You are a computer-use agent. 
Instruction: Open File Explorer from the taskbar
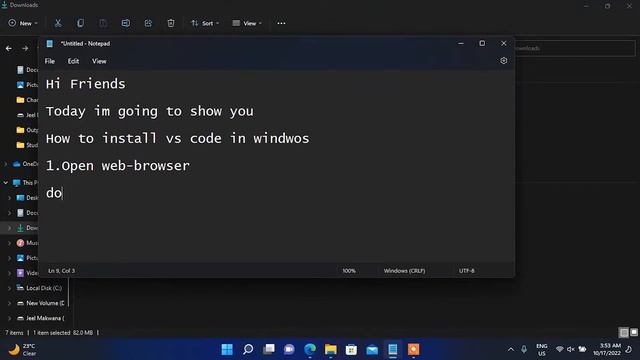(331, 349)
